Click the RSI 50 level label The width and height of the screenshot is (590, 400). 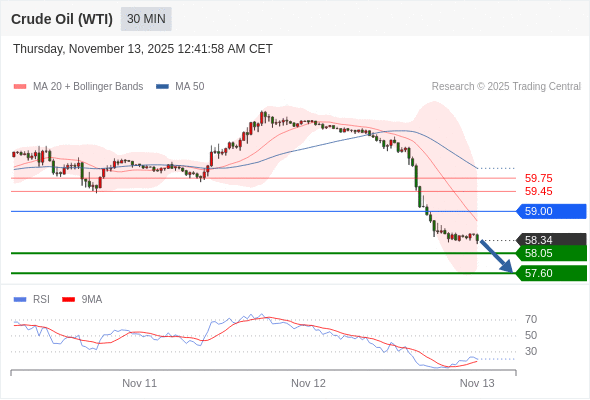(531, 335)
